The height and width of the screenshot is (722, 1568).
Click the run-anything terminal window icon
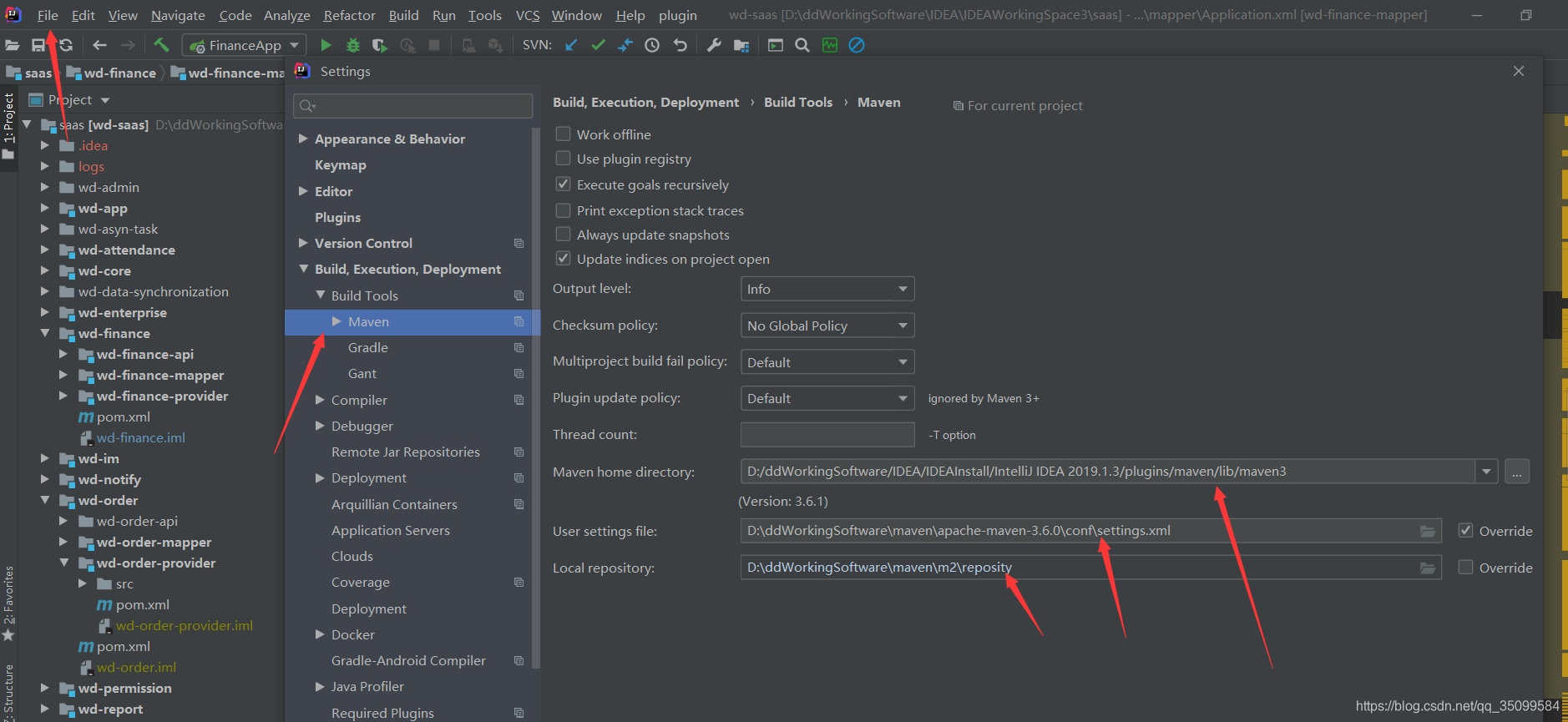pyautogui.click(x=776, y=45)
